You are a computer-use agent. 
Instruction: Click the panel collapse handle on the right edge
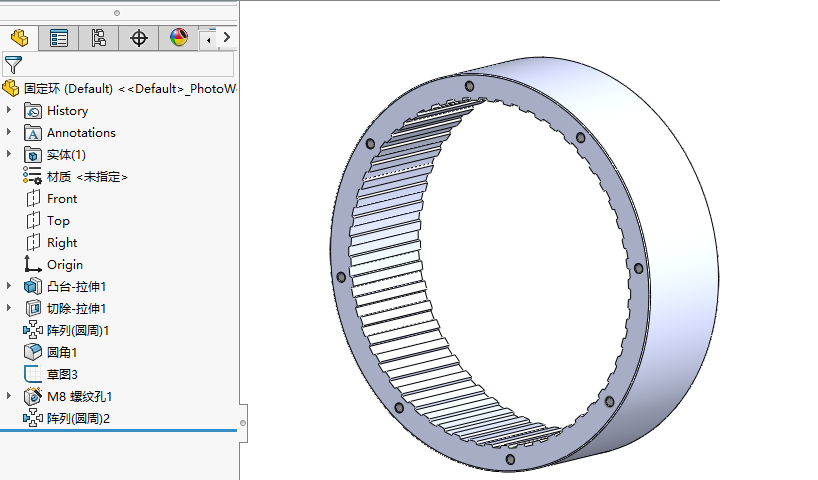click(x=243, y=423)
